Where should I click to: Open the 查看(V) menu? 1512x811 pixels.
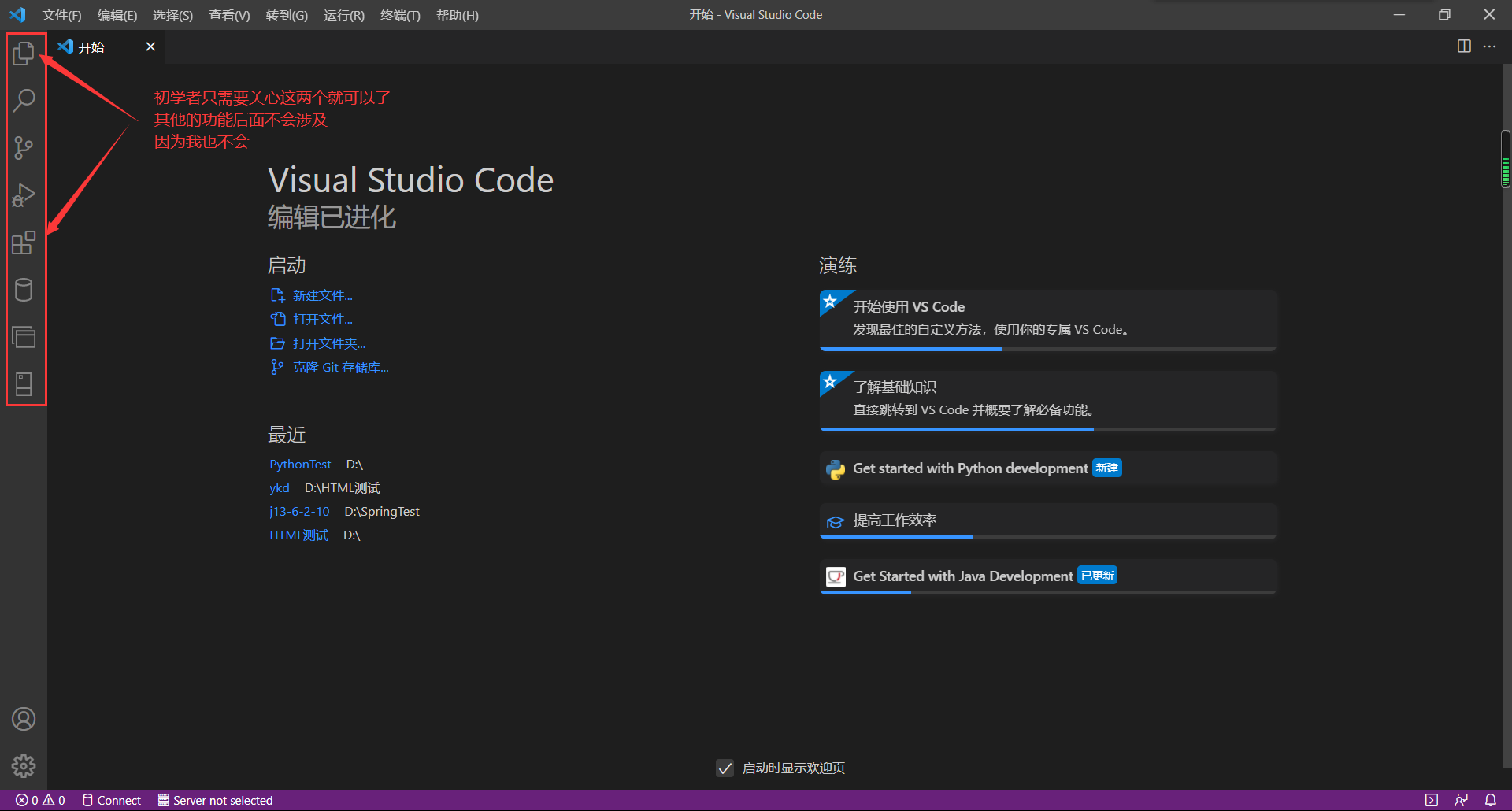point(229,15)
